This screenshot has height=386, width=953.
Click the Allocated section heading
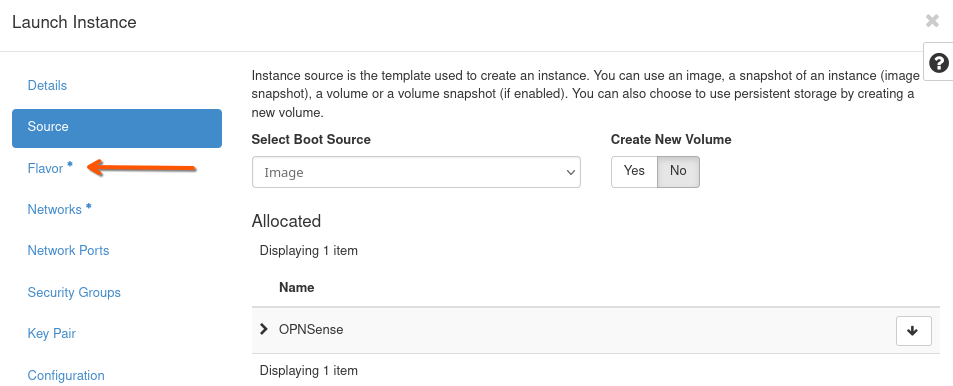coord(286,221)
